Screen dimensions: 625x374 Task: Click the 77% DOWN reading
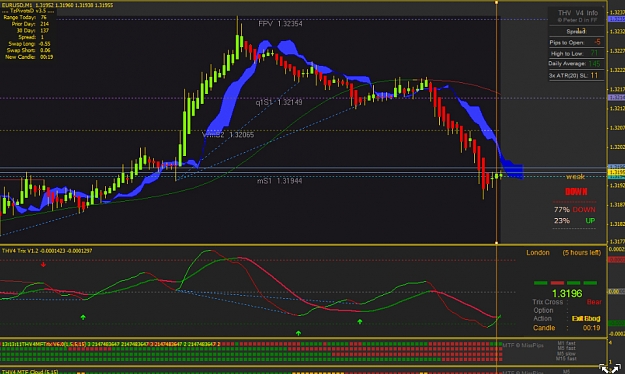pyautogui.click(x=574, y=210)
